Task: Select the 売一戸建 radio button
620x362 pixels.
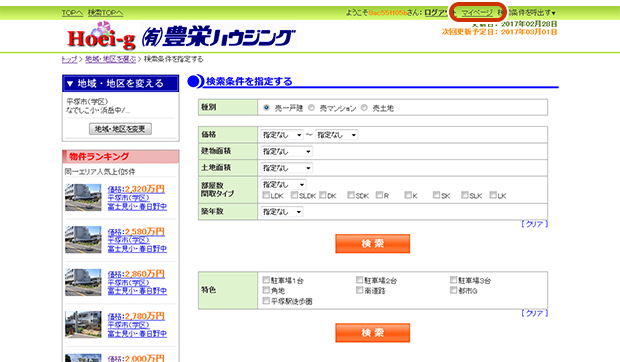Action: (x=267, y=107)
